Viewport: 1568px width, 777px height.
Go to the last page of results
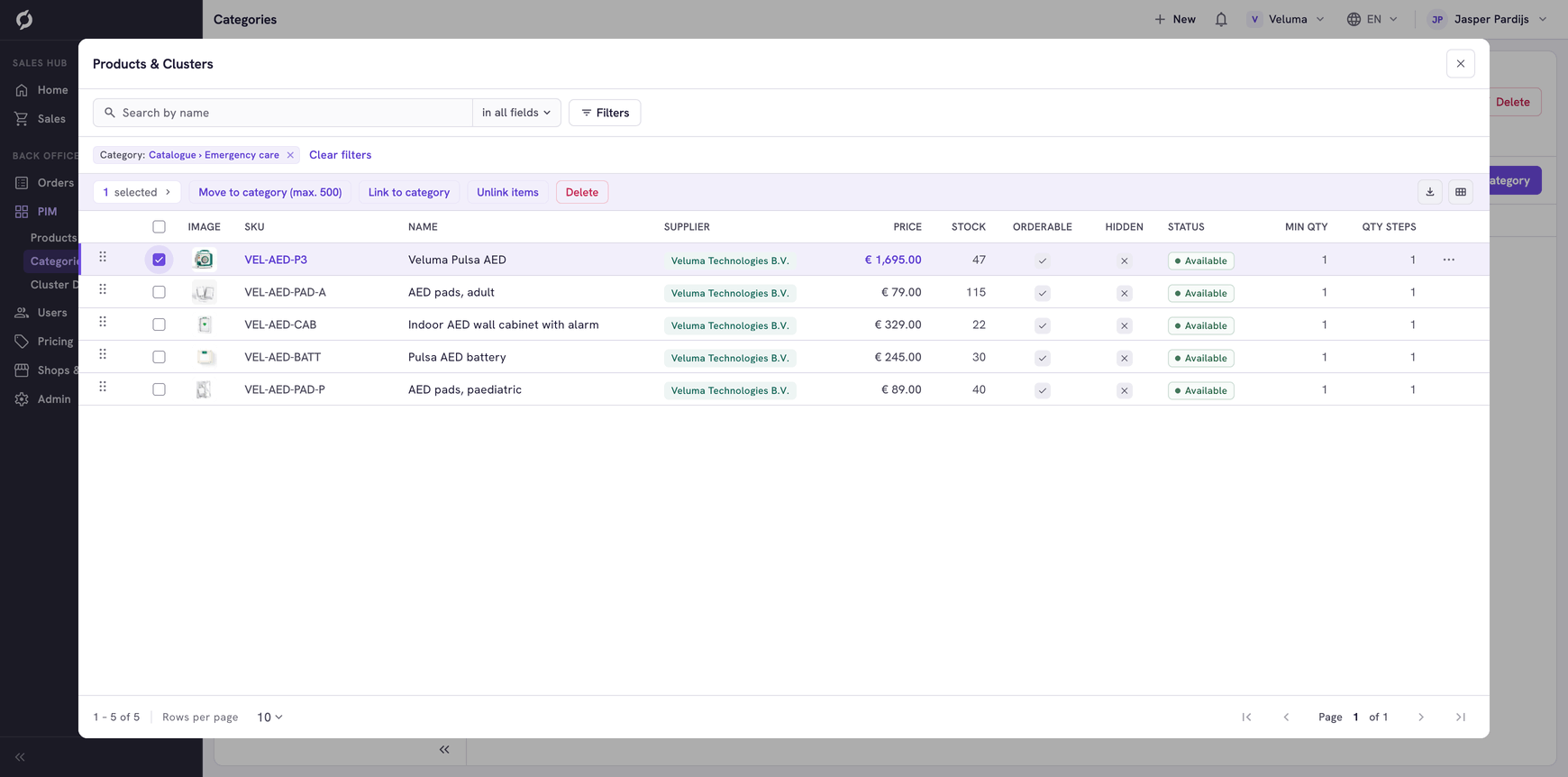pyautogui.click(x=1461, y=718)
